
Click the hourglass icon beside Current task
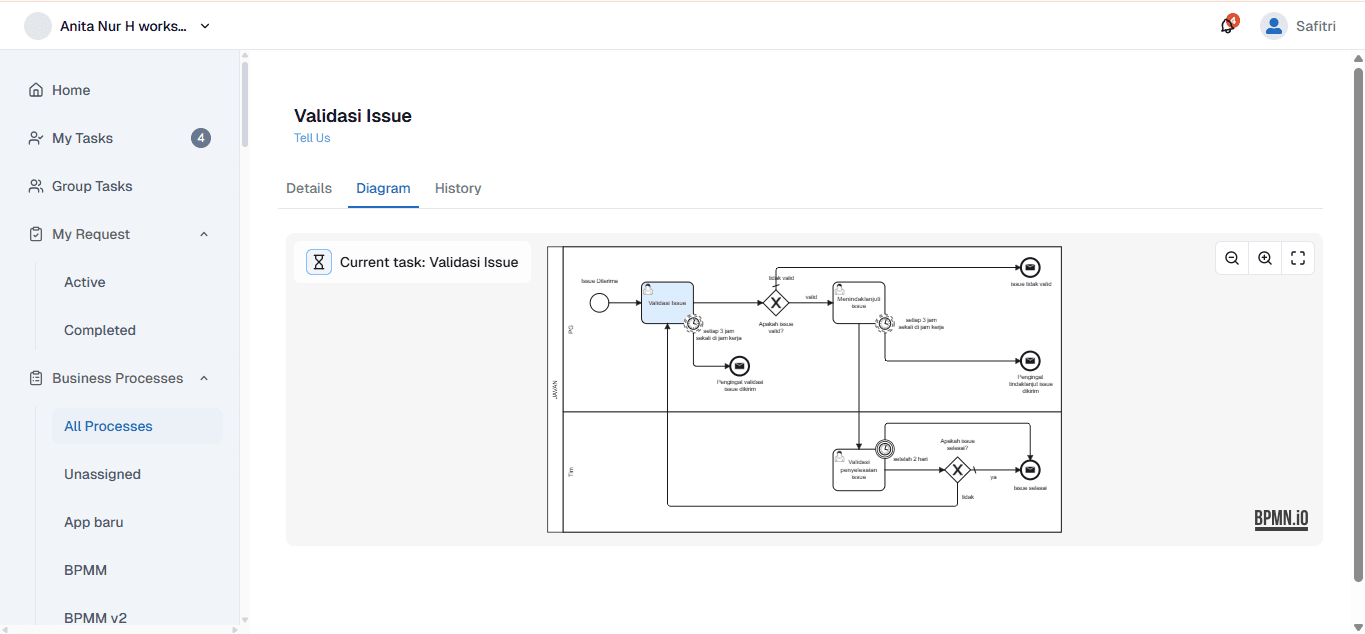(x=318, y=261)
